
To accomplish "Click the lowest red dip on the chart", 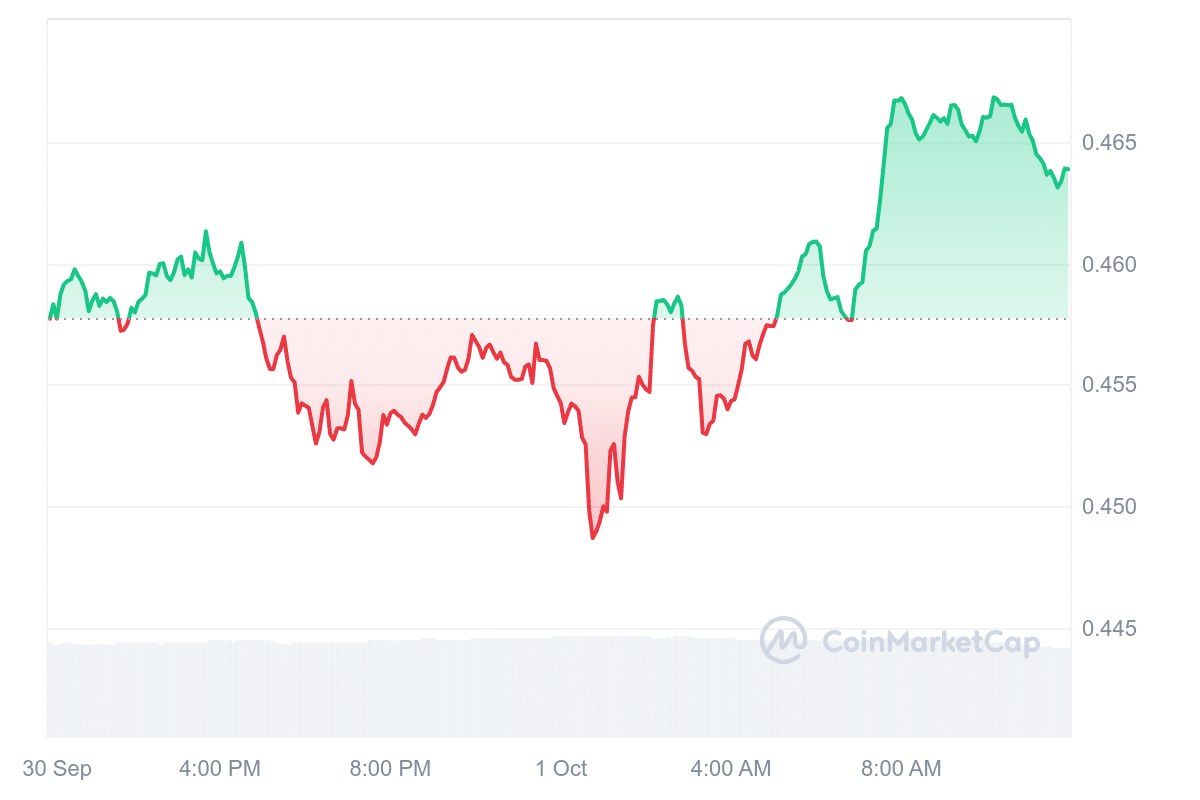I will coord(593,538).
